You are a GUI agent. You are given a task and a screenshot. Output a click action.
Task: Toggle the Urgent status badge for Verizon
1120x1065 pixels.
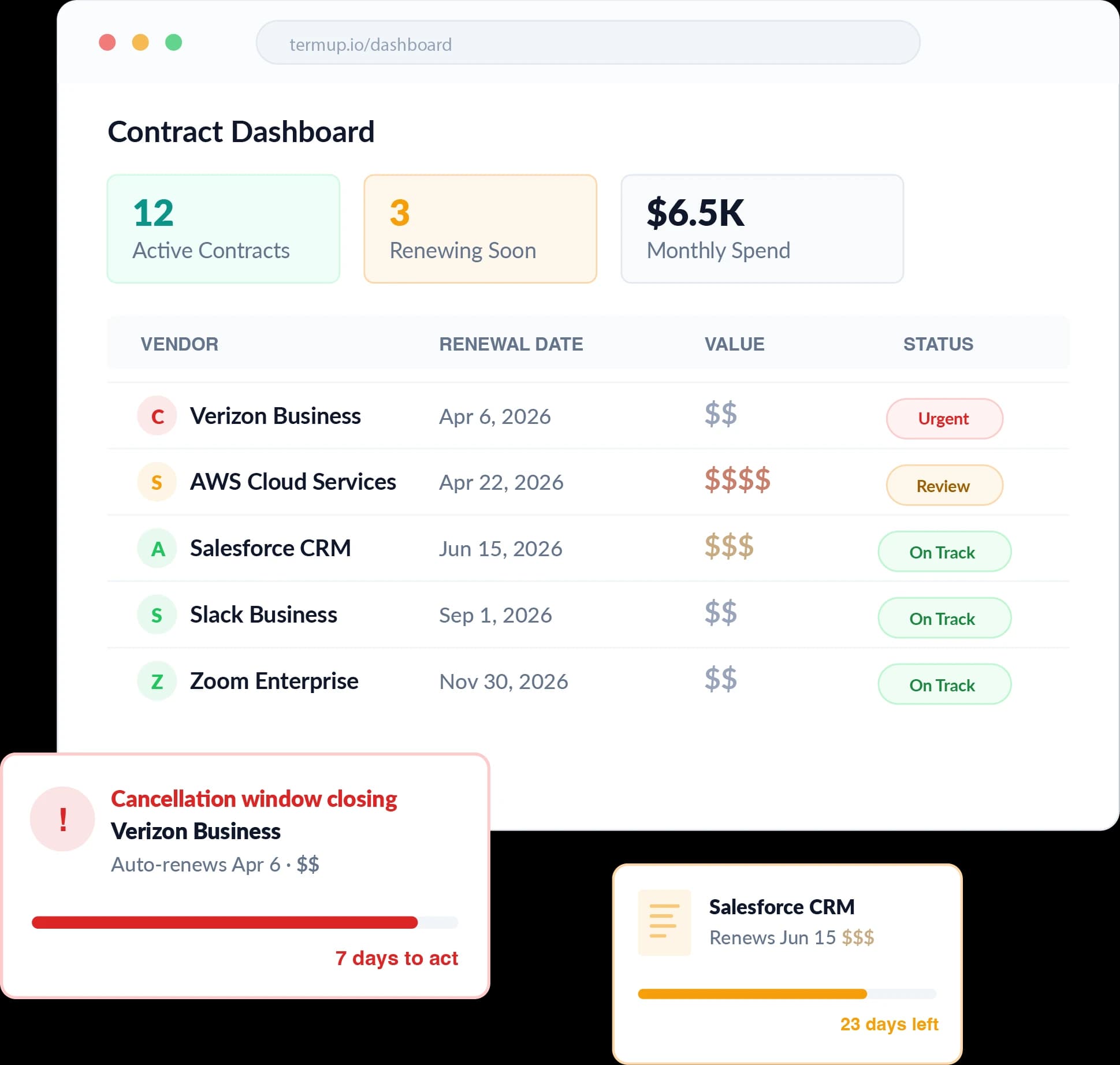[x=944, y=418]
